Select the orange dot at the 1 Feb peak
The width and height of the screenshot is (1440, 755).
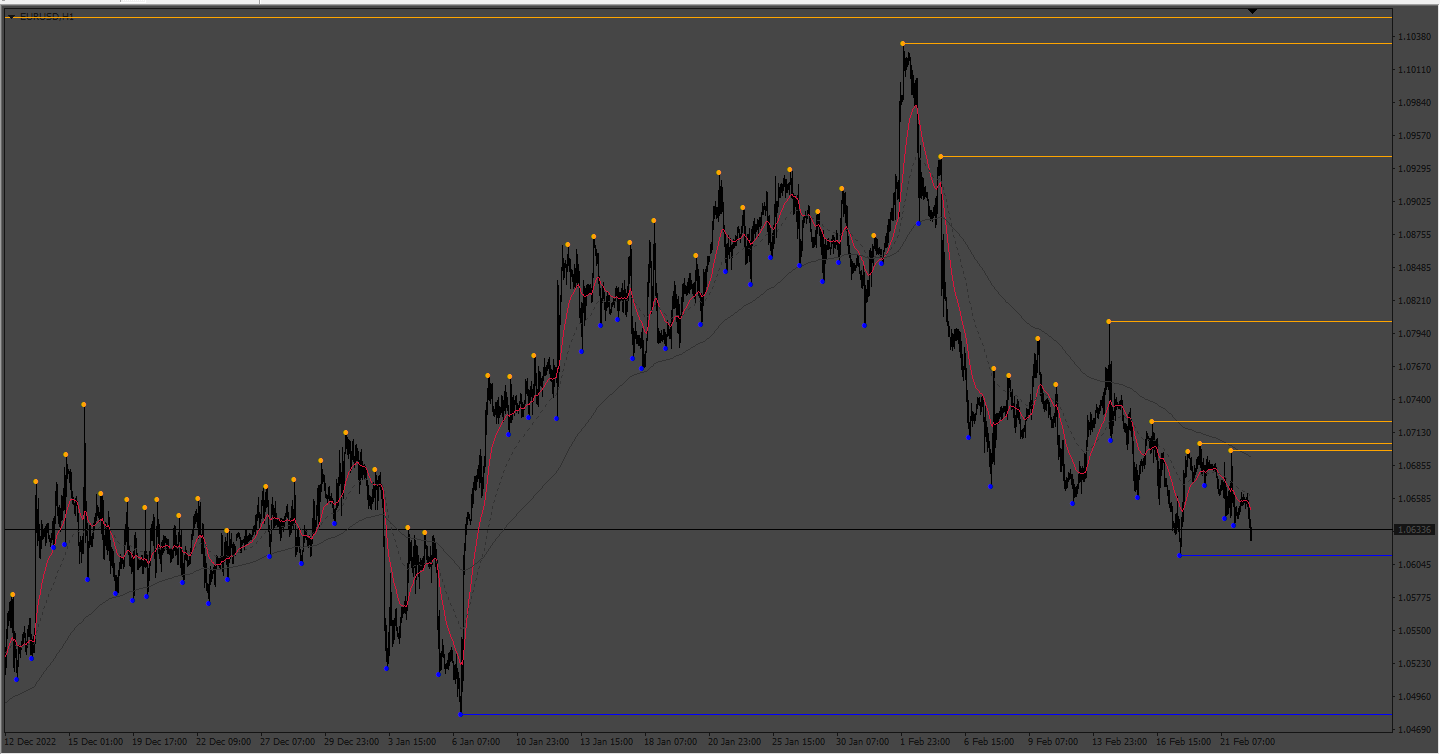[903, 43]
